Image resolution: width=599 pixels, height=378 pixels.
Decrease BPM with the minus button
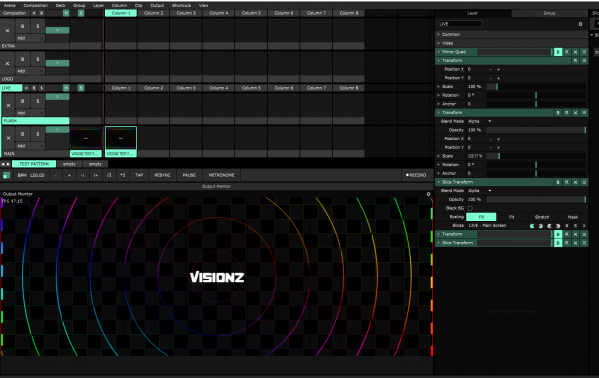coord(56,175)
